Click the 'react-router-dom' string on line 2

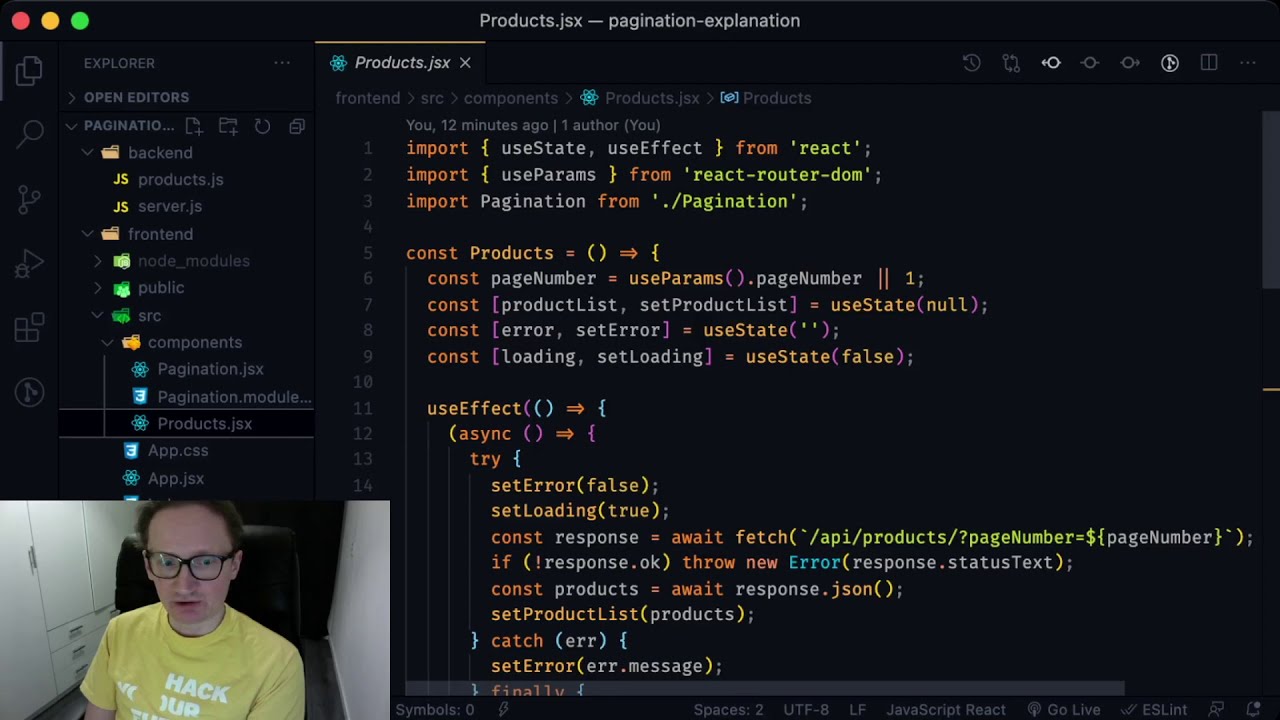(777, 175)
